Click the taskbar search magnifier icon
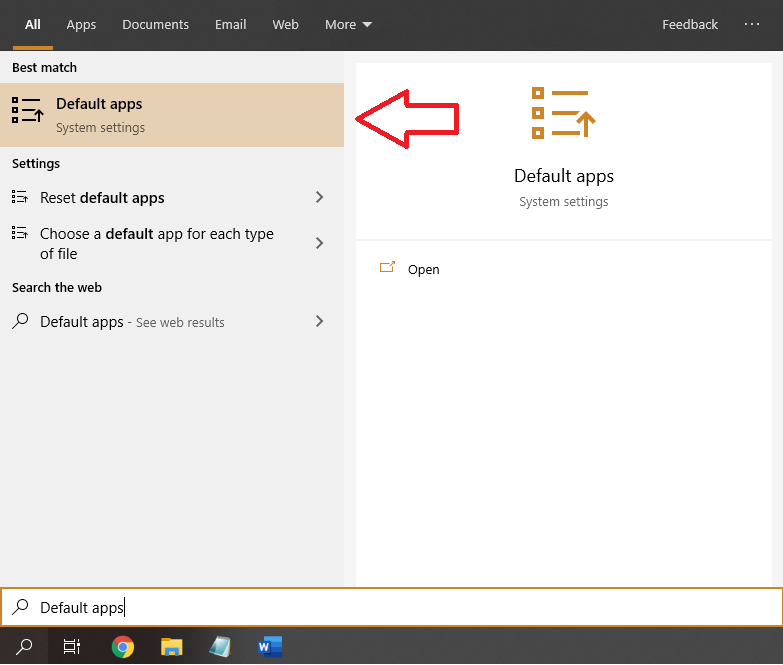The height and width of the screenshot is (665, 783). [x=24, y=647]
